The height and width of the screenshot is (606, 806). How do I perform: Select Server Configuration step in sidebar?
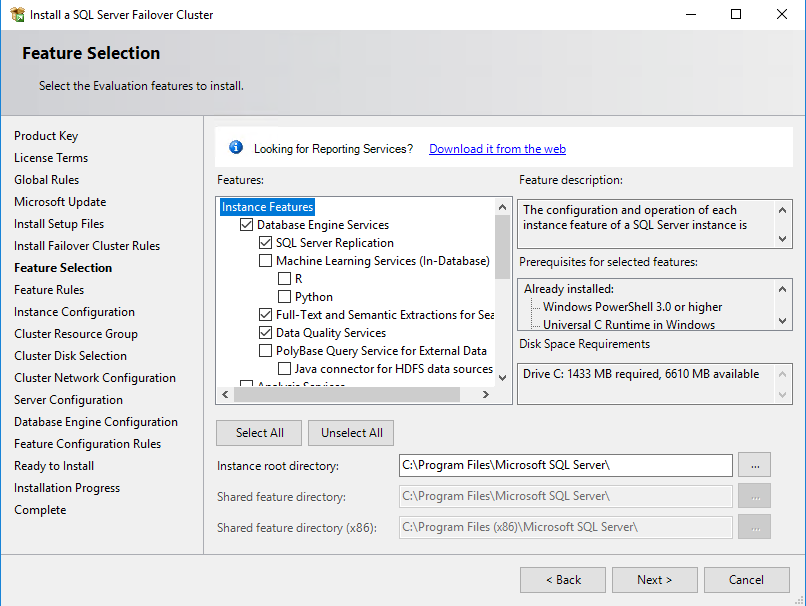[68, 400]
